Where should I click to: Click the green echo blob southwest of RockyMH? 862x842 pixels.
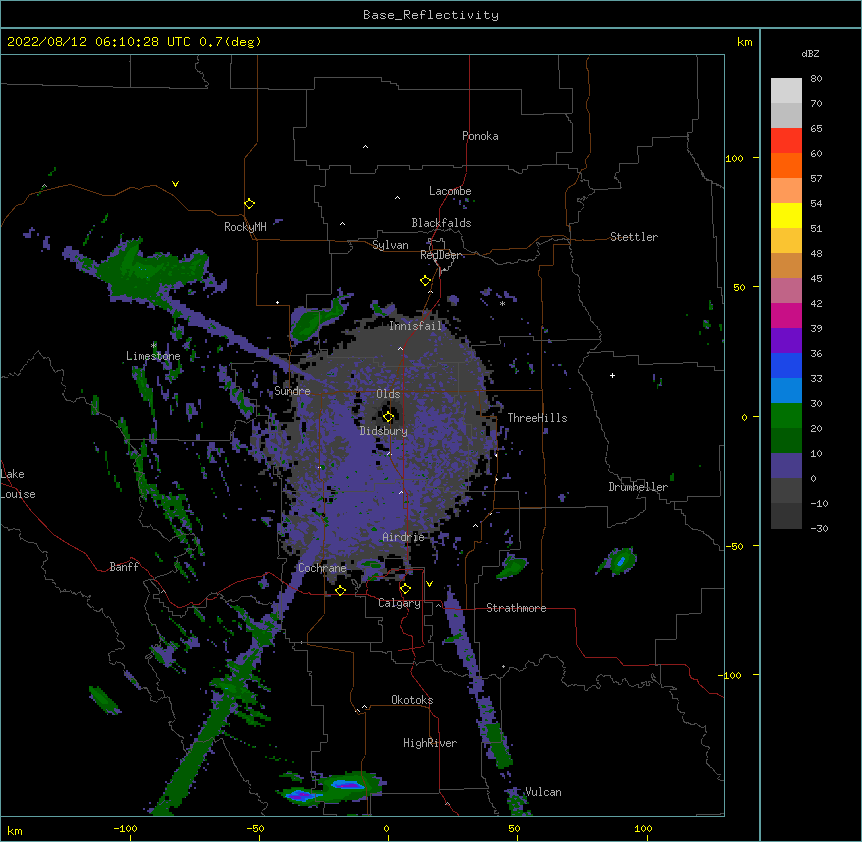coord(153,269)
